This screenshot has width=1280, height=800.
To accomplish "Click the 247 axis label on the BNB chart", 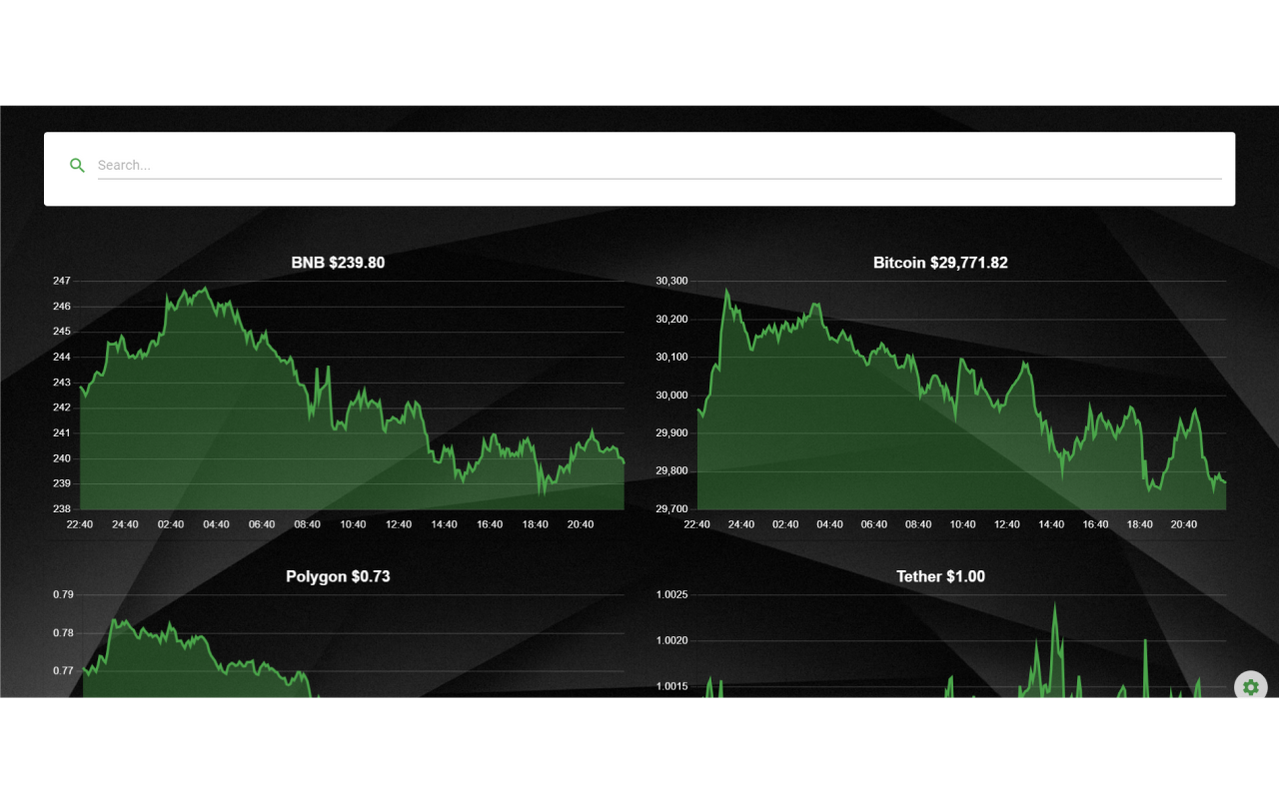I will pos(62,281).
